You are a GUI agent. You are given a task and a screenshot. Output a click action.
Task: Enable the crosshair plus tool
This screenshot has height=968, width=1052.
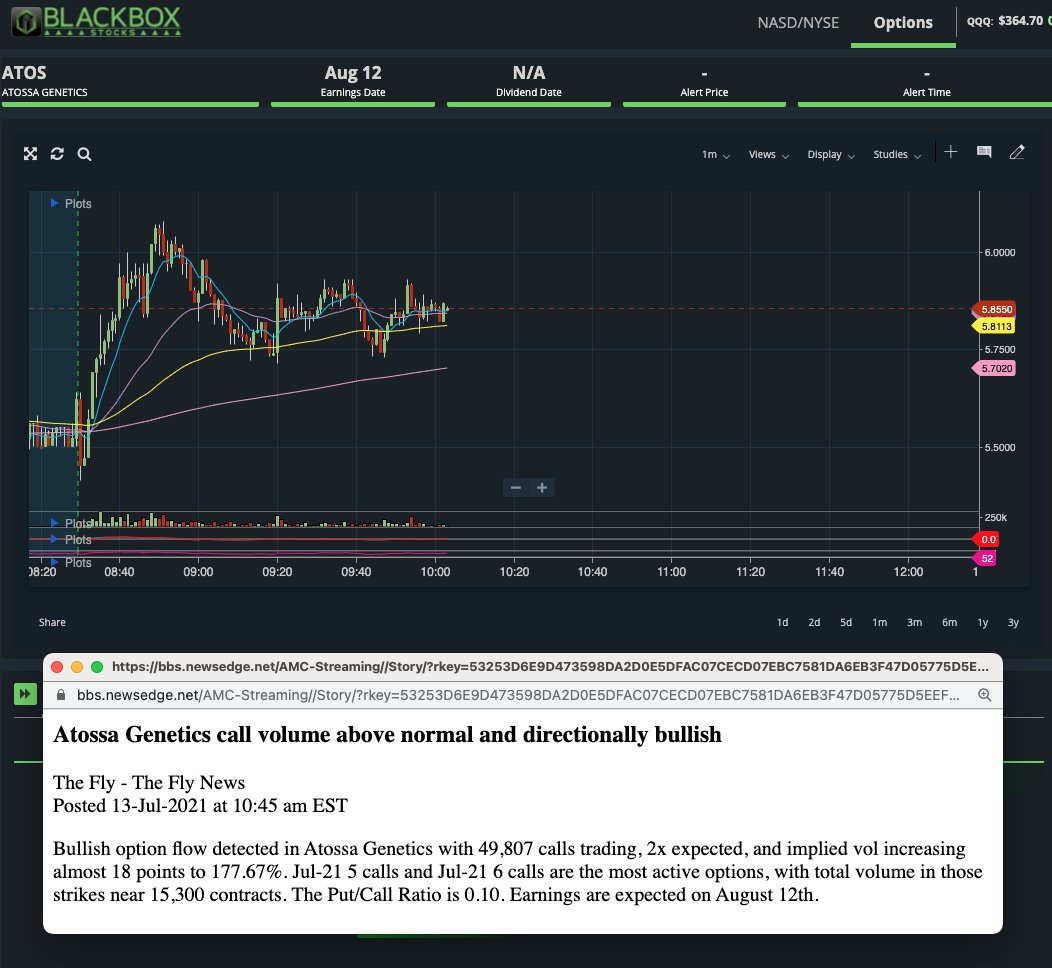pyautogui.click(x=951, y=152)
